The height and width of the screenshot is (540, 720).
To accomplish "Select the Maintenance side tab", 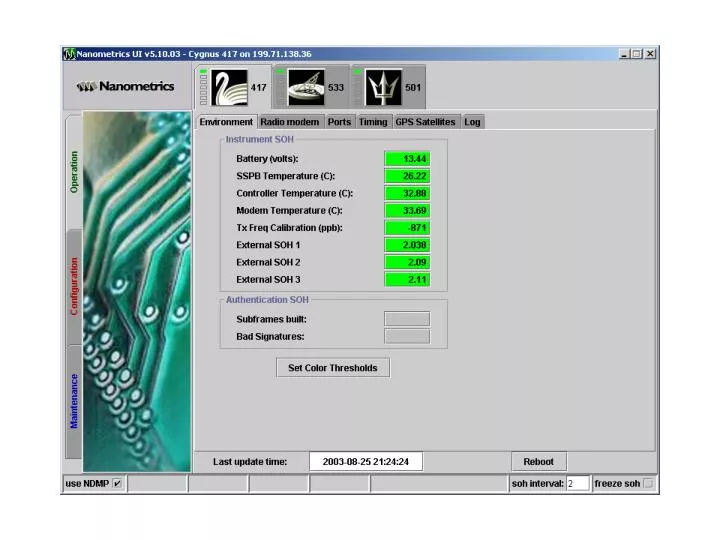I will coord(74,401).
